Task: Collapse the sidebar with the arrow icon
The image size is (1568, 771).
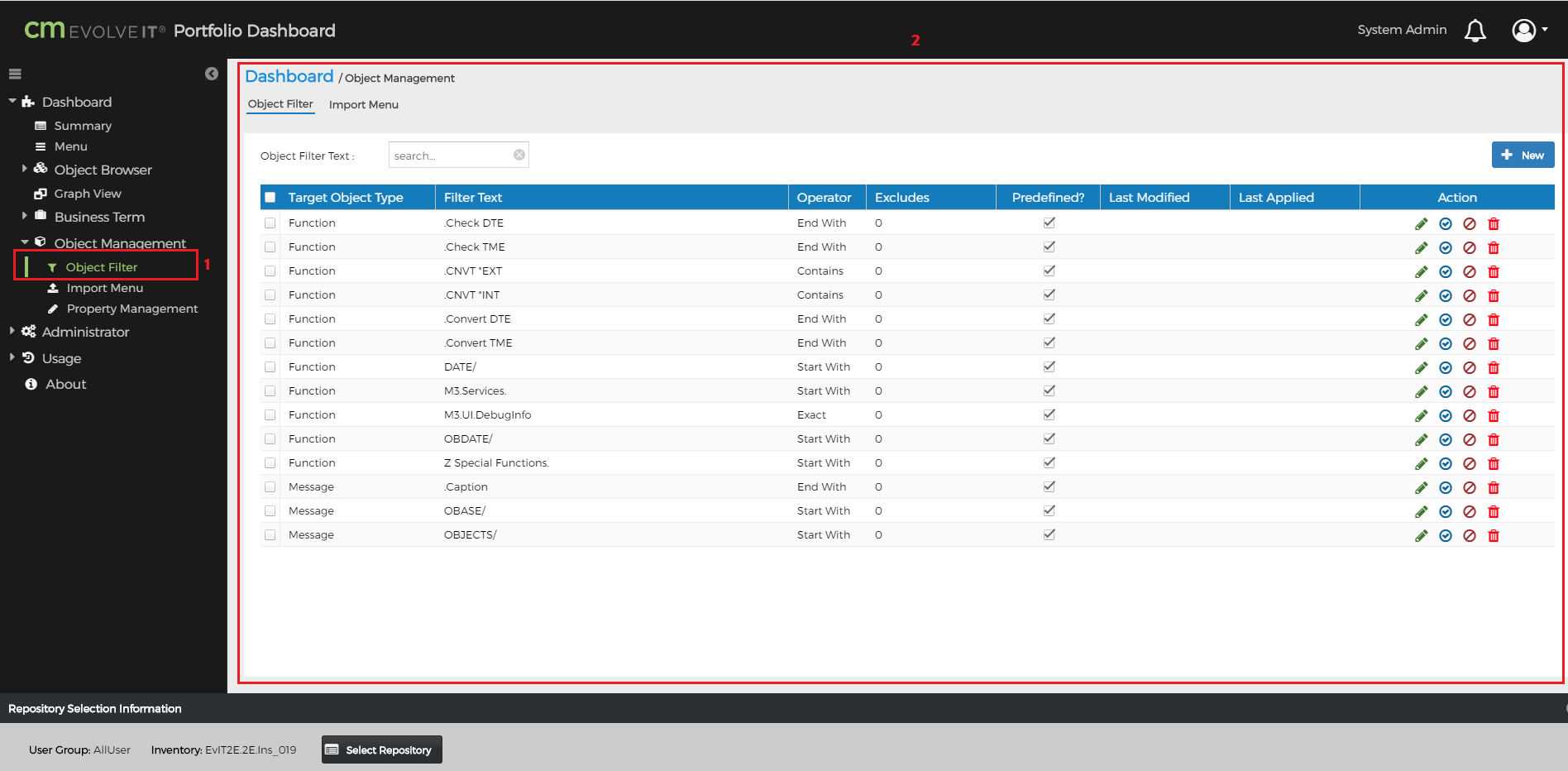Action: tap(212, 74)
